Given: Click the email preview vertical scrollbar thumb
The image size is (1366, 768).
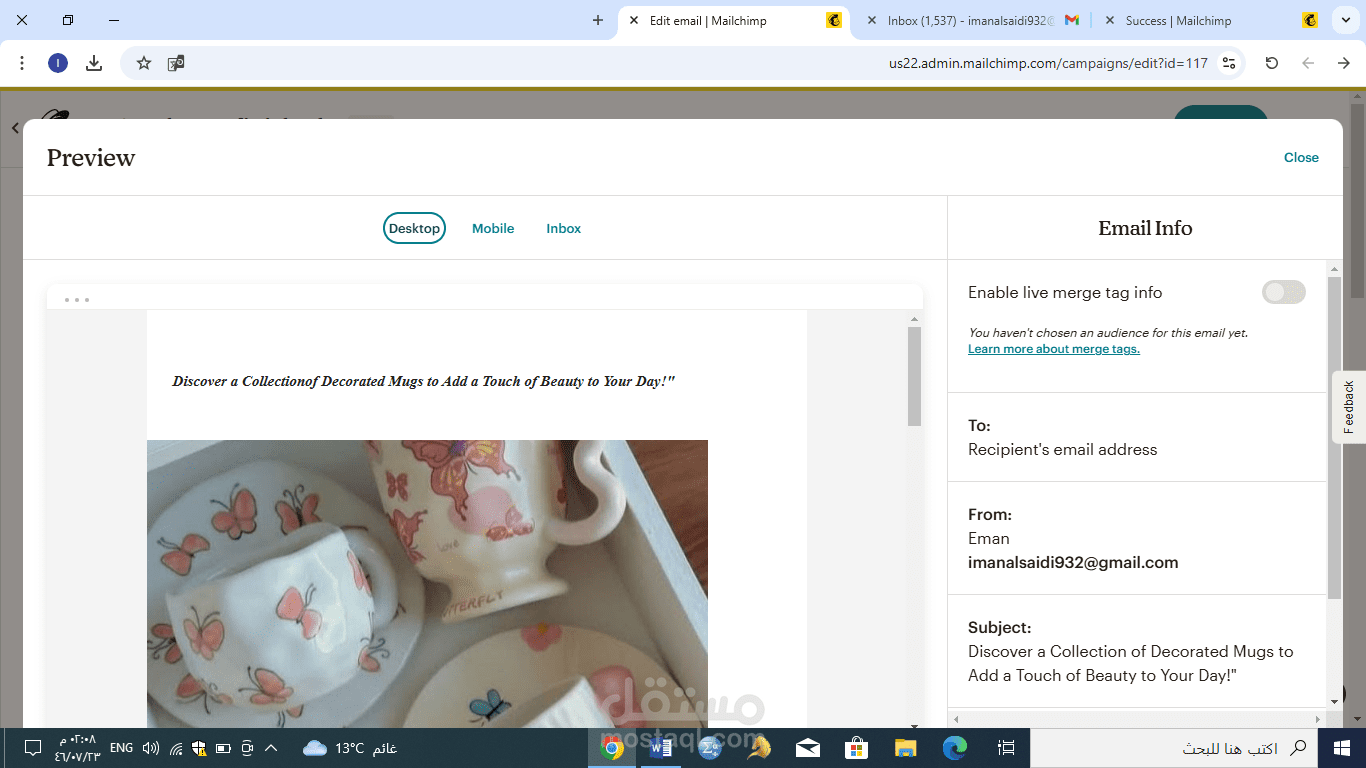Looking at the screenshot, I should click(x=914, y=376).
